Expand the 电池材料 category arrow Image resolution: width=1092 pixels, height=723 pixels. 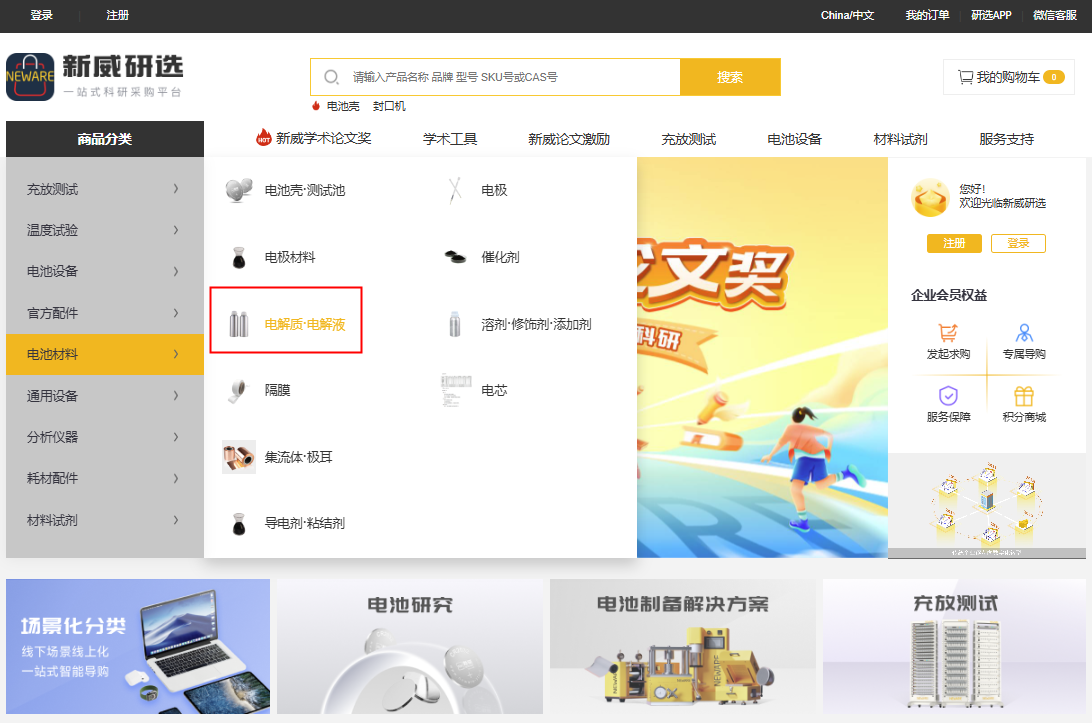(x=176, y=354)
